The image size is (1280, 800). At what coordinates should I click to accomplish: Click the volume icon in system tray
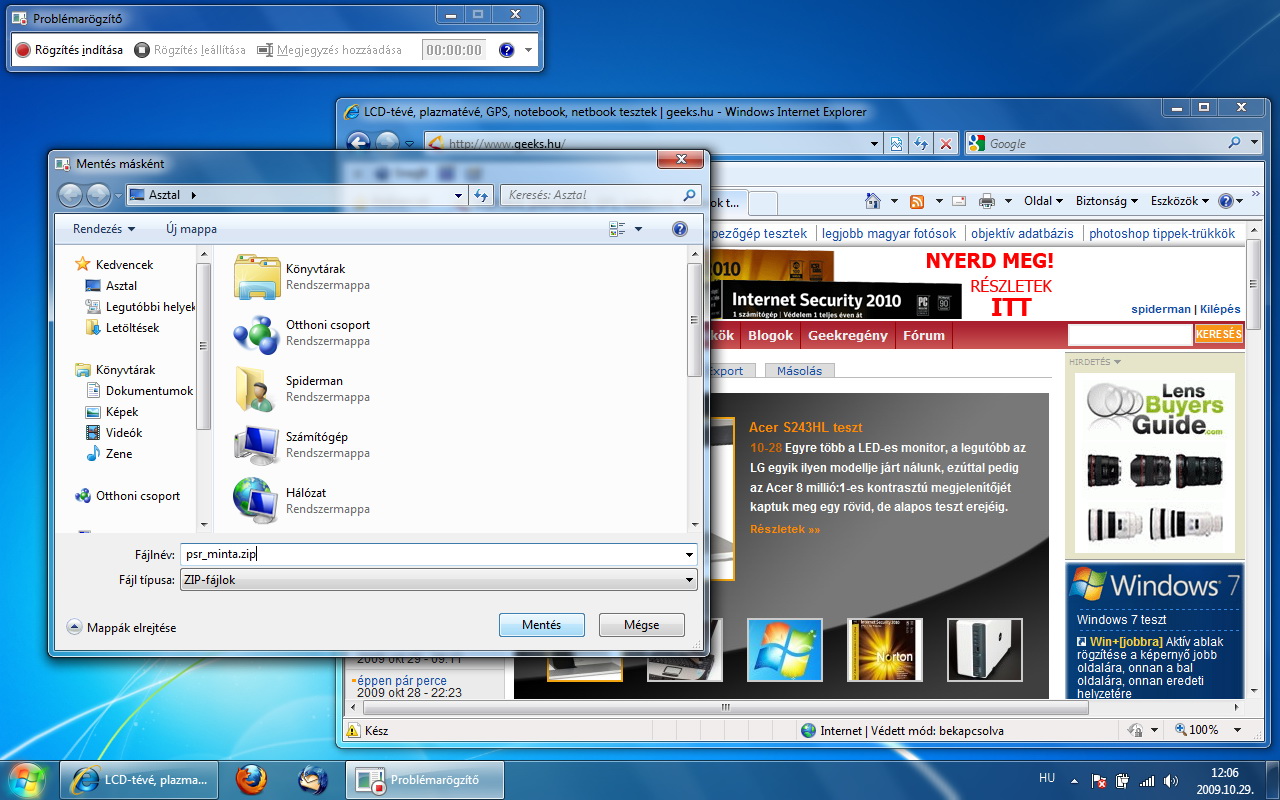1171,780
